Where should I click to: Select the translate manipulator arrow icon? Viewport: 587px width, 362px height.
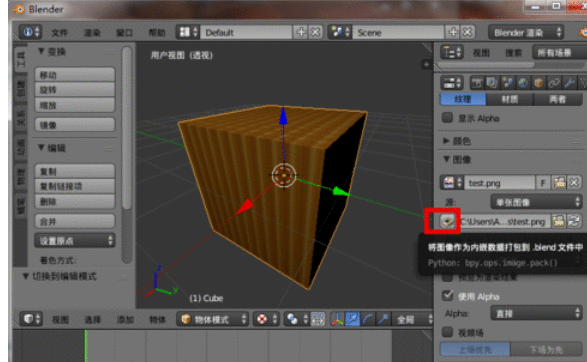(x=353, y=319)
